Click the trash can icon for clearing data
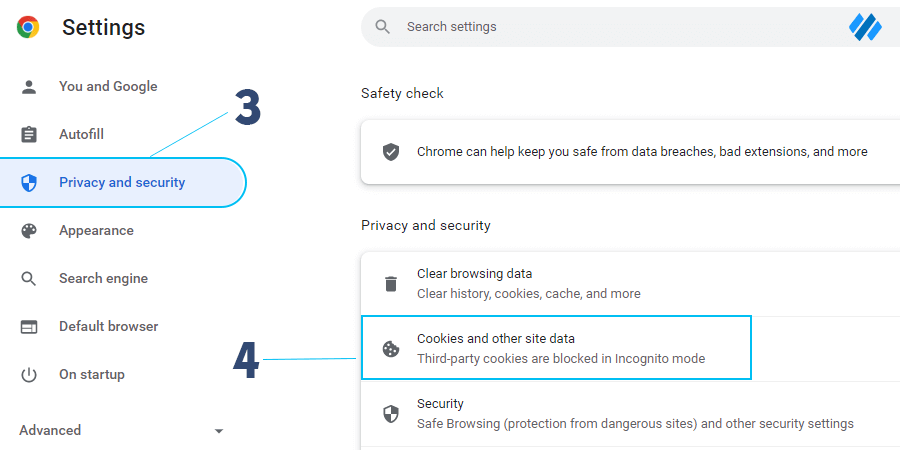 pos(391,284)
